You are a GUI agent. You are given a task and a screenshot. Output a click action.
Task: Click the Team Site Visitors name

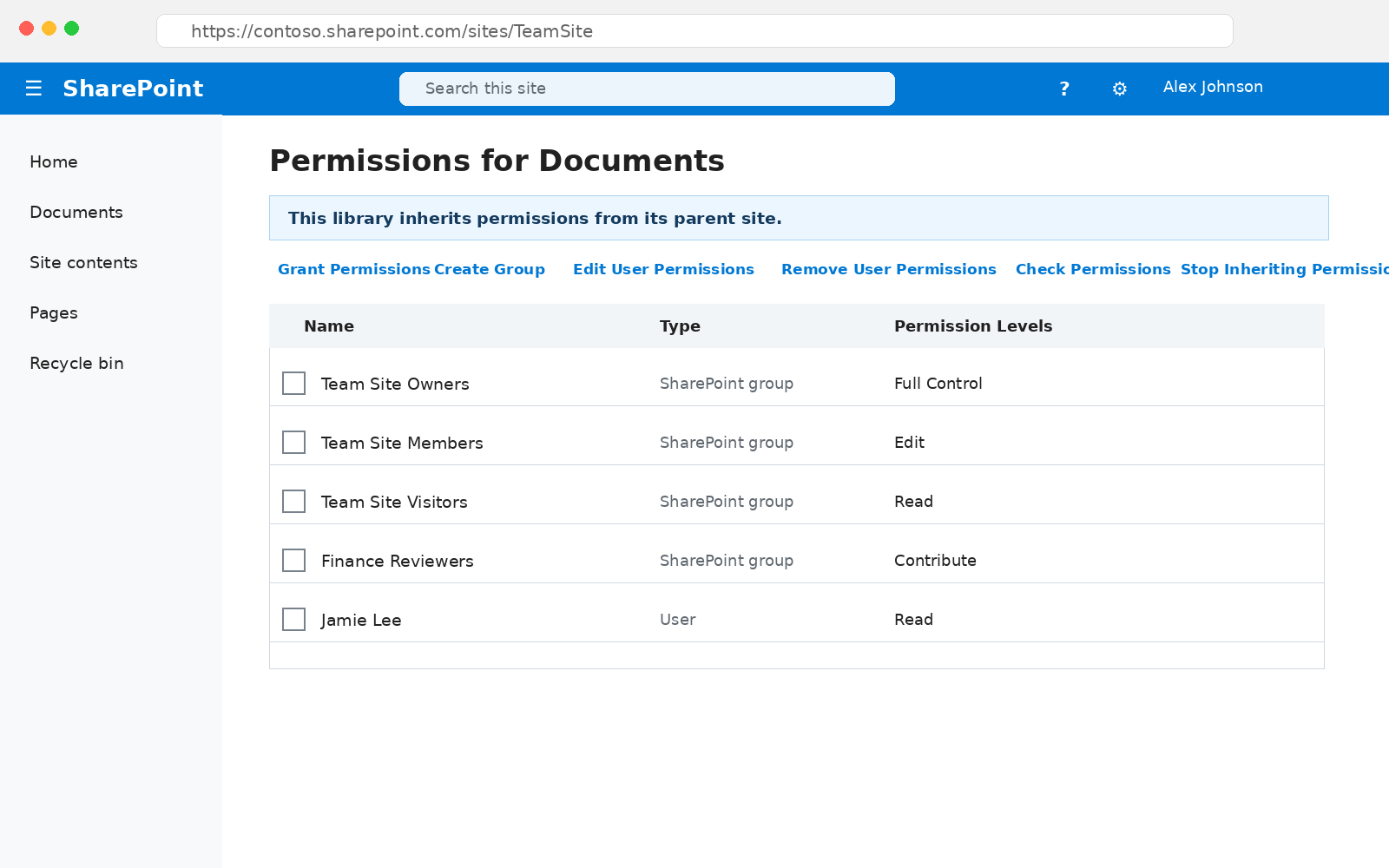point(394,502)
